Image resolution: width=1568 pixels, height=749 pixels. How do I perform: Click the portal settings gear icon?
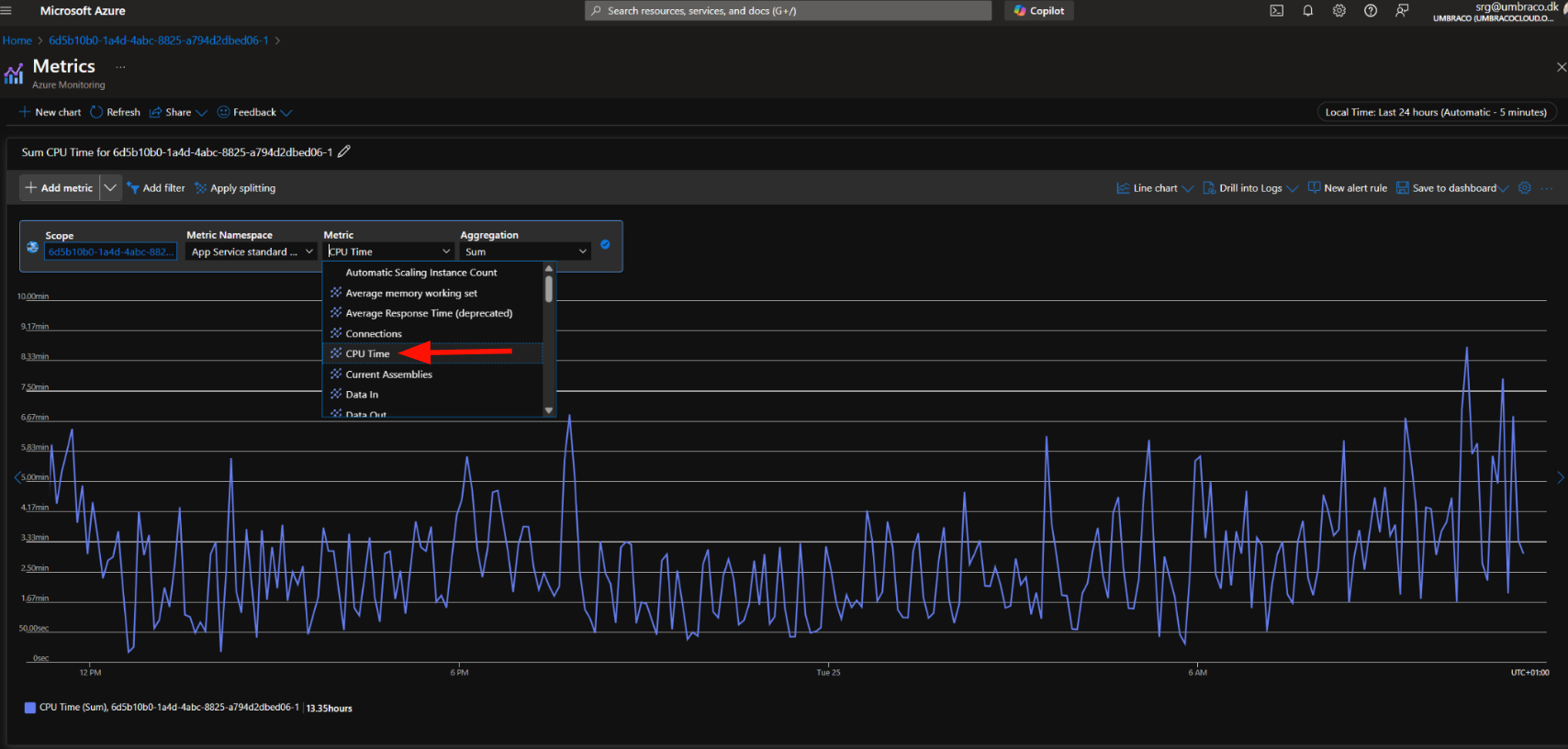(1339, 11)
